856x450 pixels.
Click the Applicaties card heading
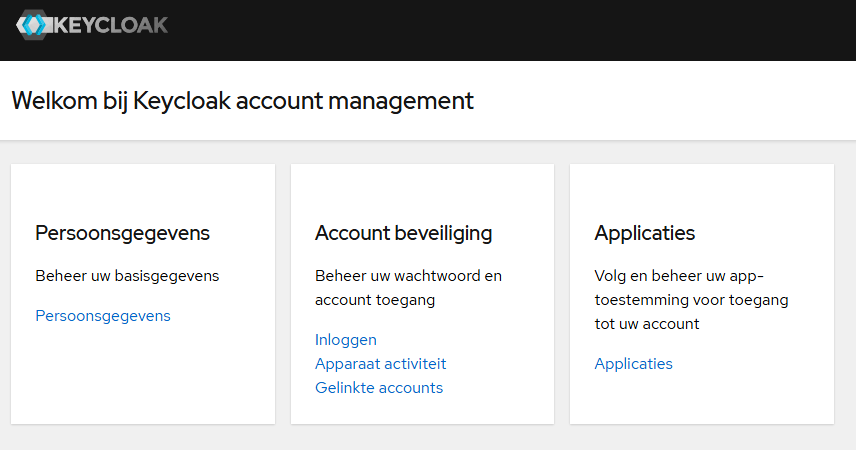coord(645,233)
